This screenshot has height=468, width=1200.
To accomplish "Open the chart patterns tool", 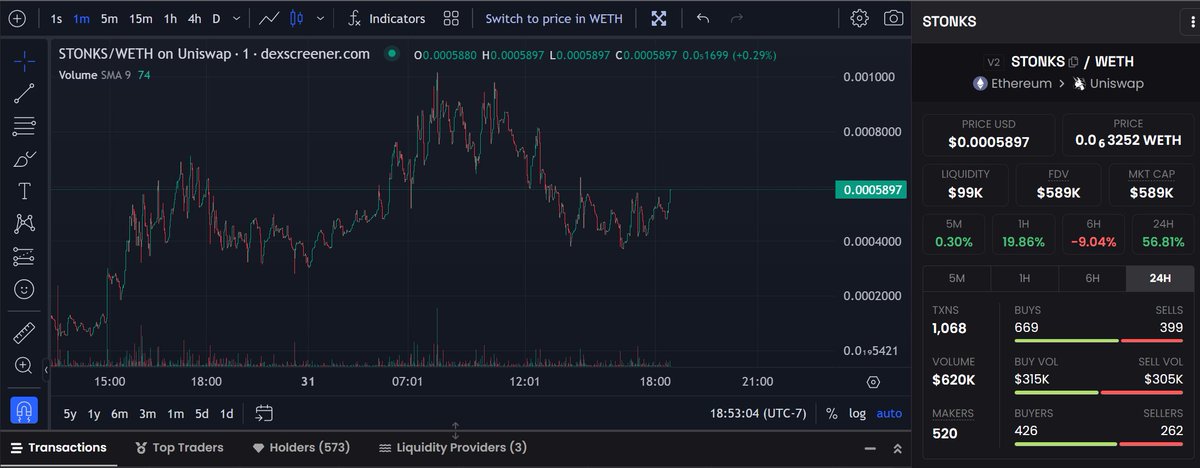I will pyautogui.click(x=25, y=224).
